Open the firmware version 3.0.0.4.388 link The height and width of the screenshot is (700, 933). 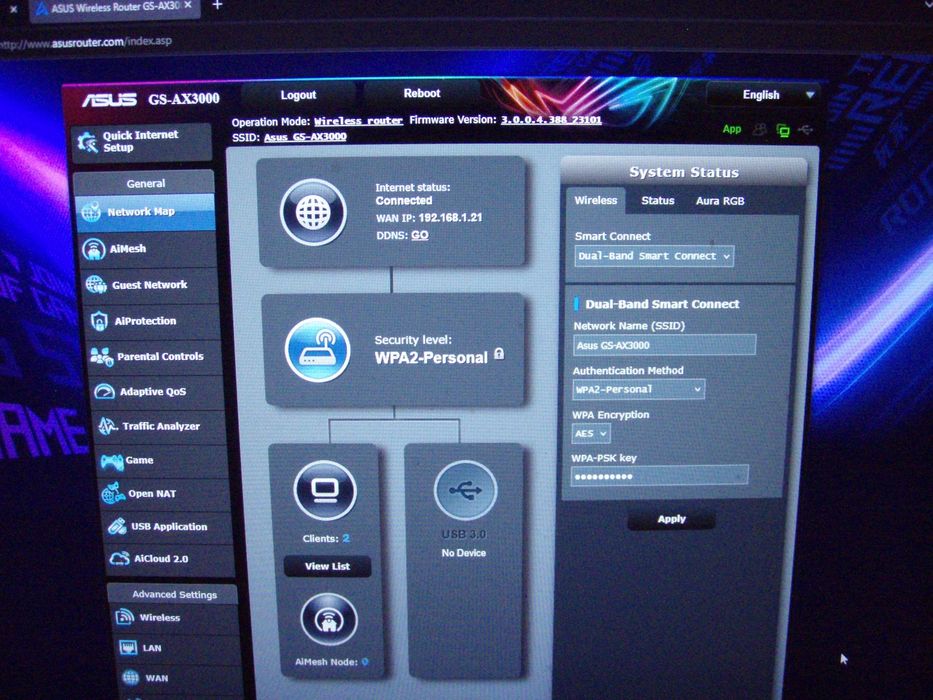click(x=551, y=120)
